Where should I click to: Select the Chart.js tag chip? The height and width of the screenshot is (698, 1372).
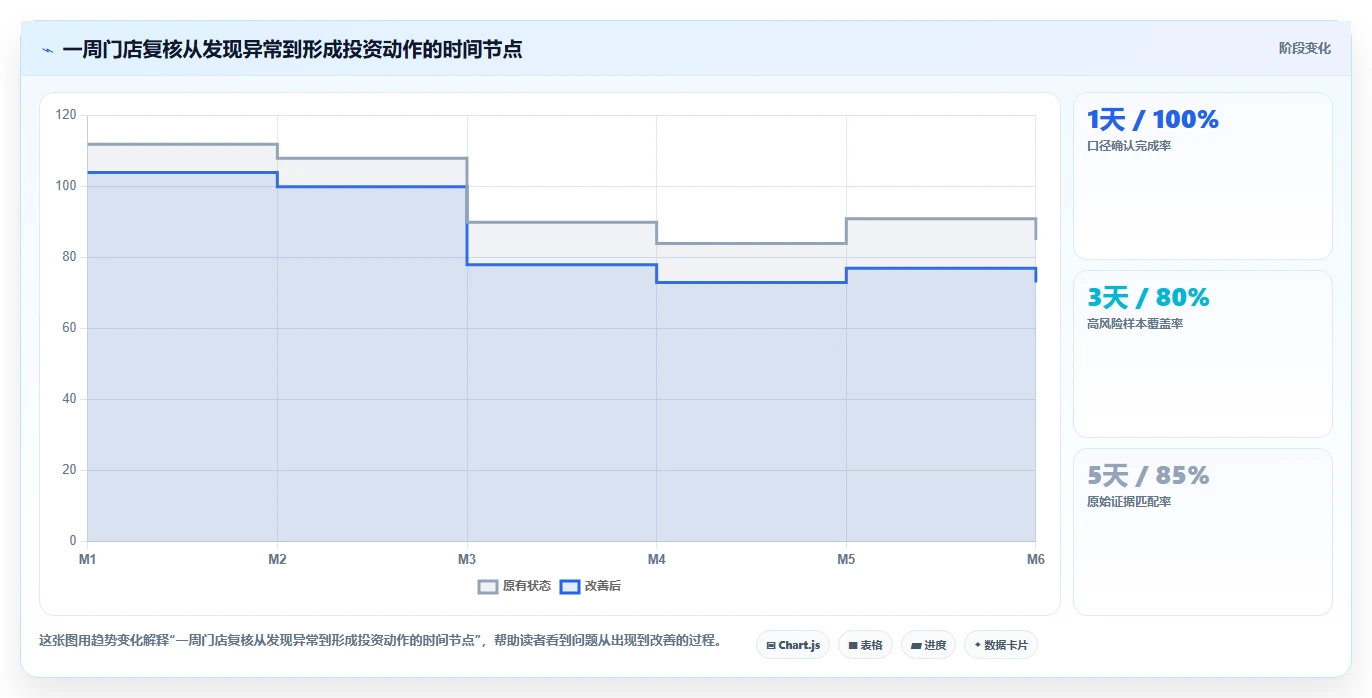[x=793, y=645]
